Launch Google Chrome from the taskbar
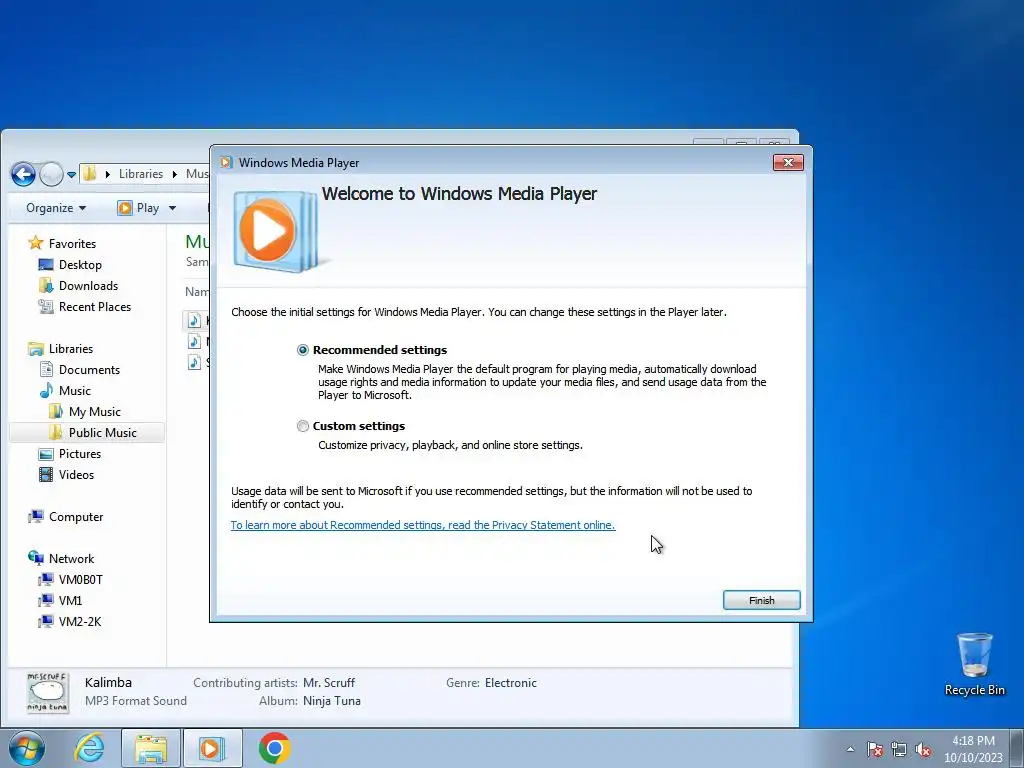The width and height of the screenshot is (1024, 768). pyautogui.click(x=274, y=748)
